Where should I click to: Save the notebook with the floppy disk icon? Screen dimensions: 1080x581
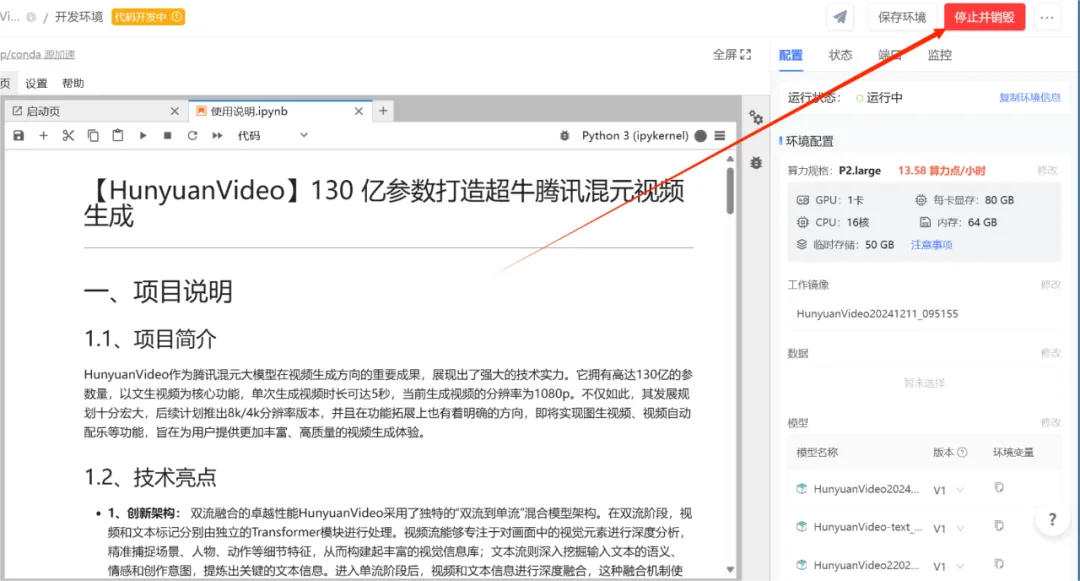pyautogui.click(x=19, y=136)
